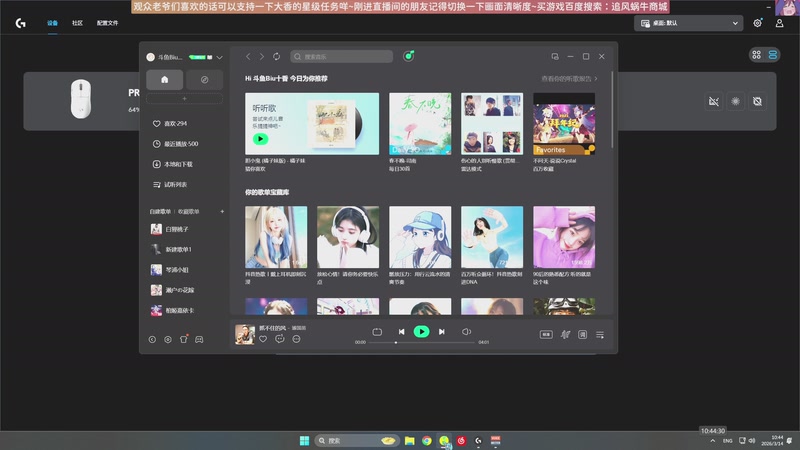Image resolution: width=800 pixels, height=450 pixels.
Task: Switch G HUB to list view
Action: [x=772, y=55]
